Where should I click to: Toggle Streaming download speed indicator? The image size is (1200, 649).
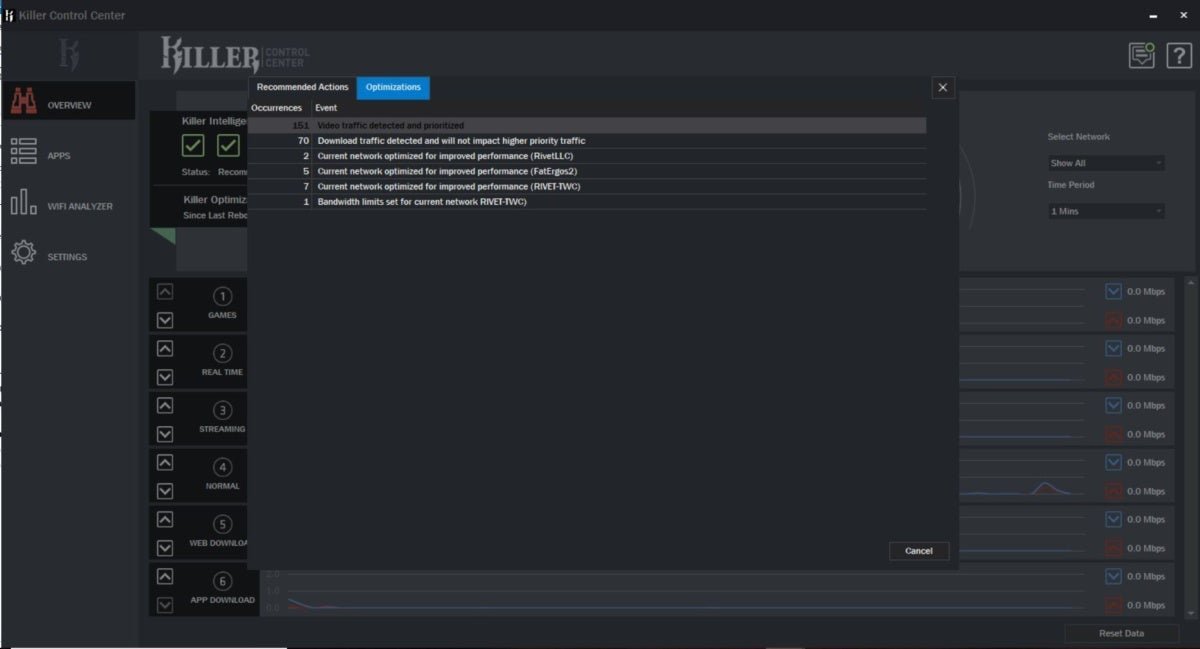[1113, 405]
